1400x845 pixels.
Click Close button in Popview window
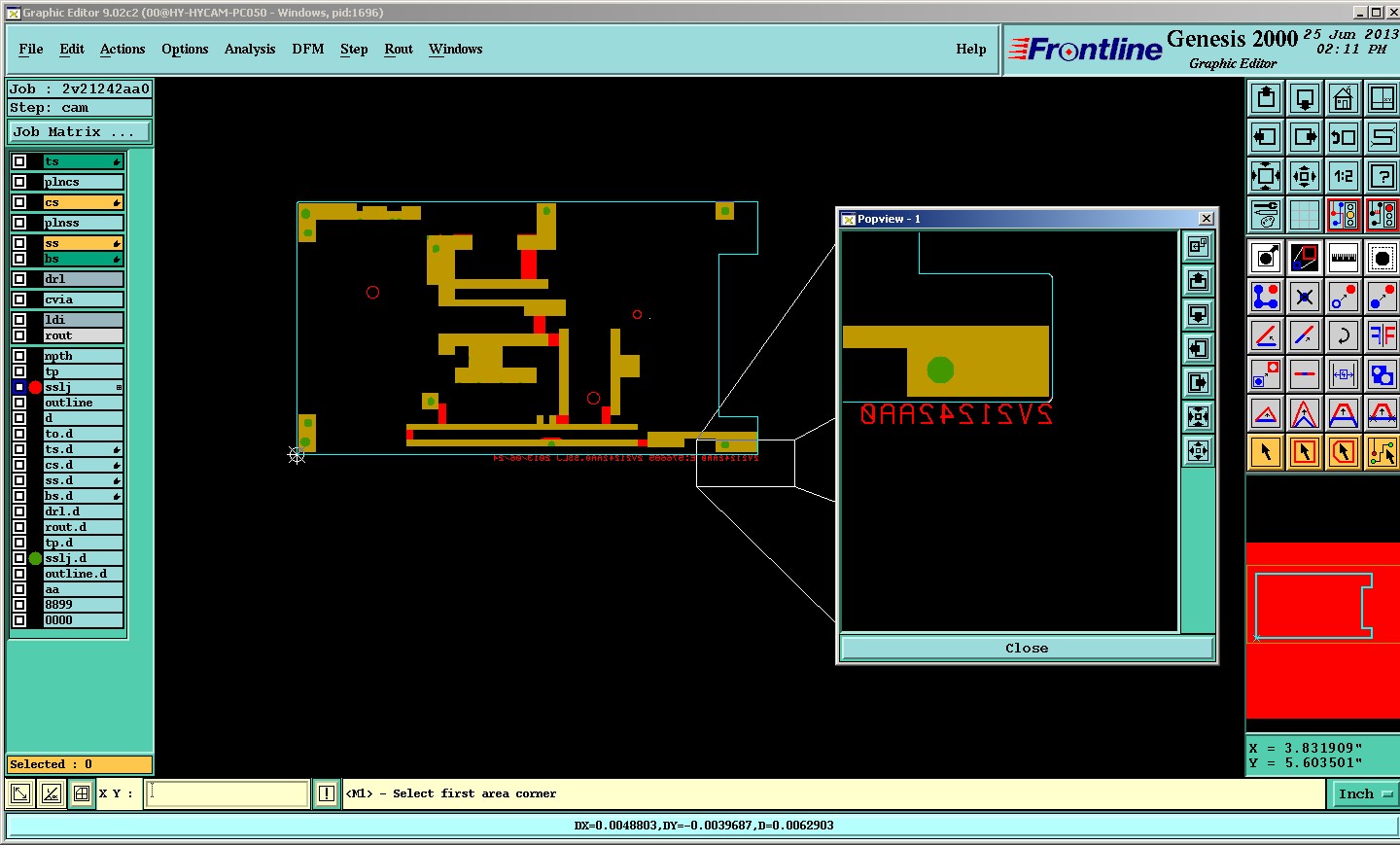(1027, 648)
